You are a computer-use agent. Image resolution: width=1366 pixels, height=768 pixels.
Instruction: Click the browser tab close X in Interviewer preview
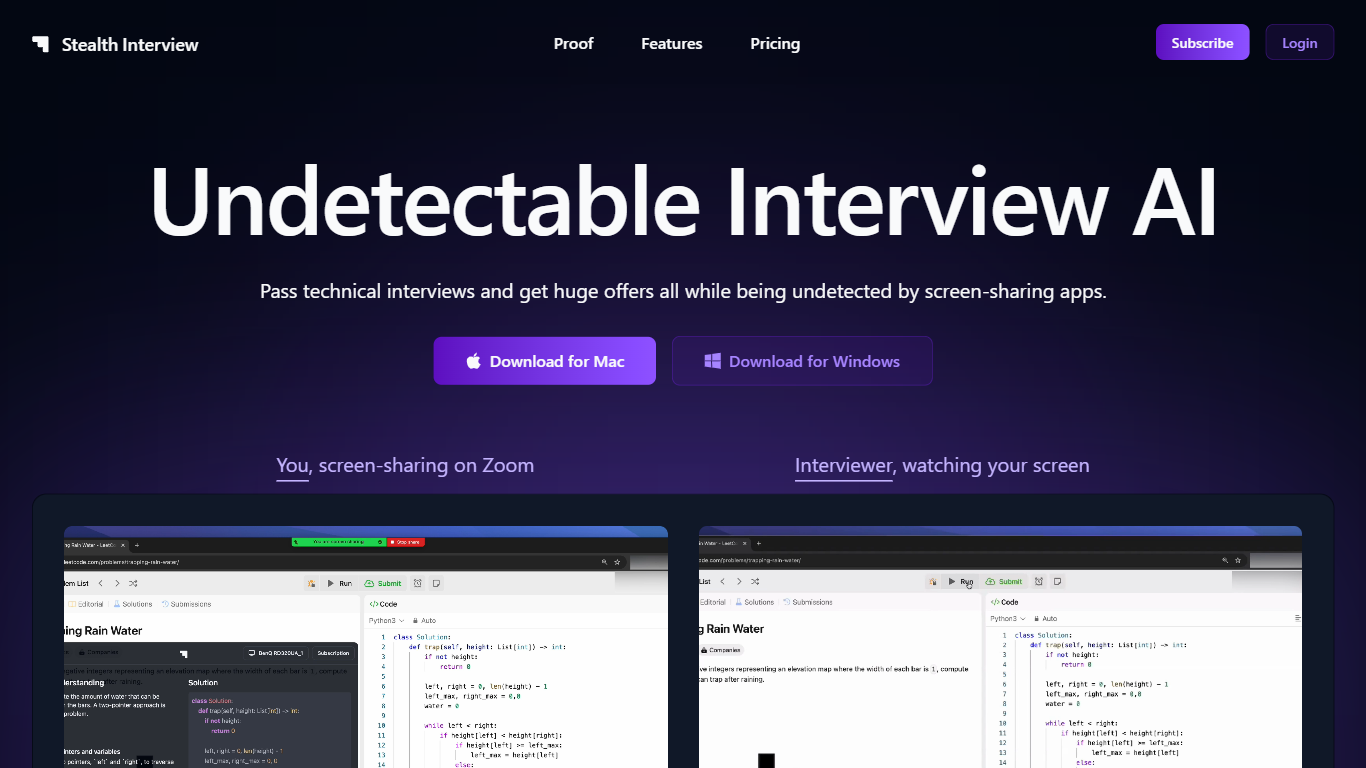coord(744,543)
